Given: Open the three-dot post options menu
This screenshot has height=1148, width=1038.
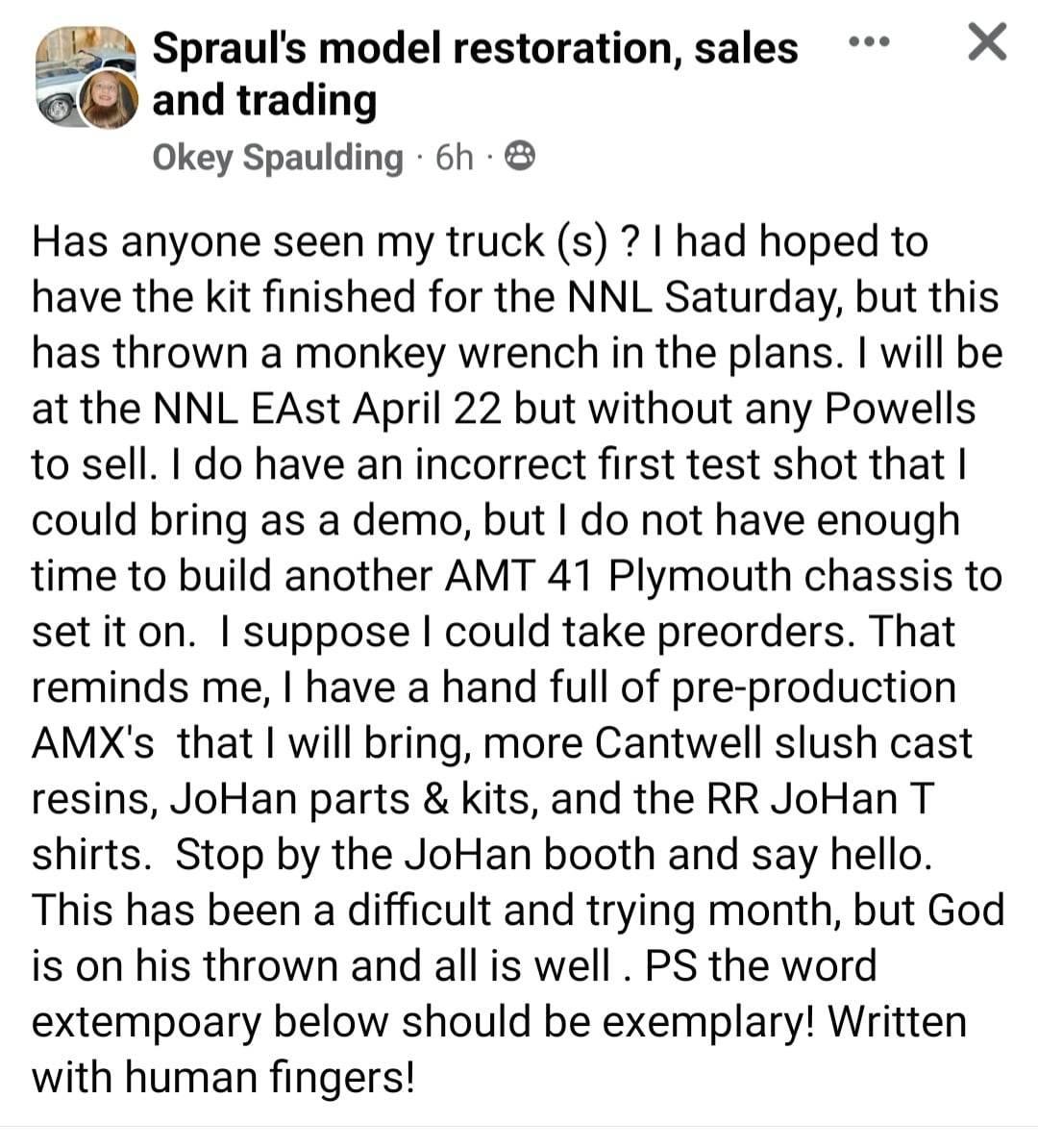Looking at the screenshot, I should (869, 41).
